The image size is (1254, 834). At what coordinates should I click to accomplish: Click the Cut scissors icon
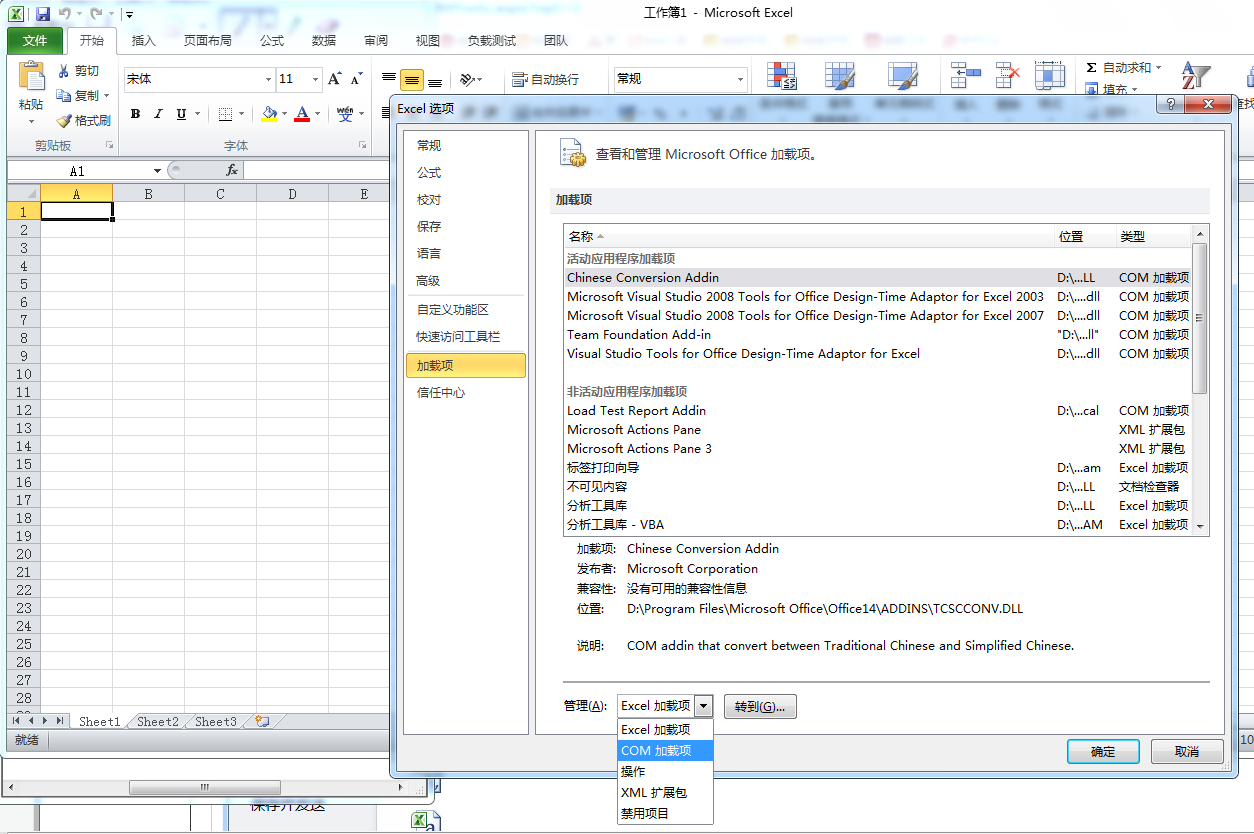pyautogui.click(x=64, y=71)
